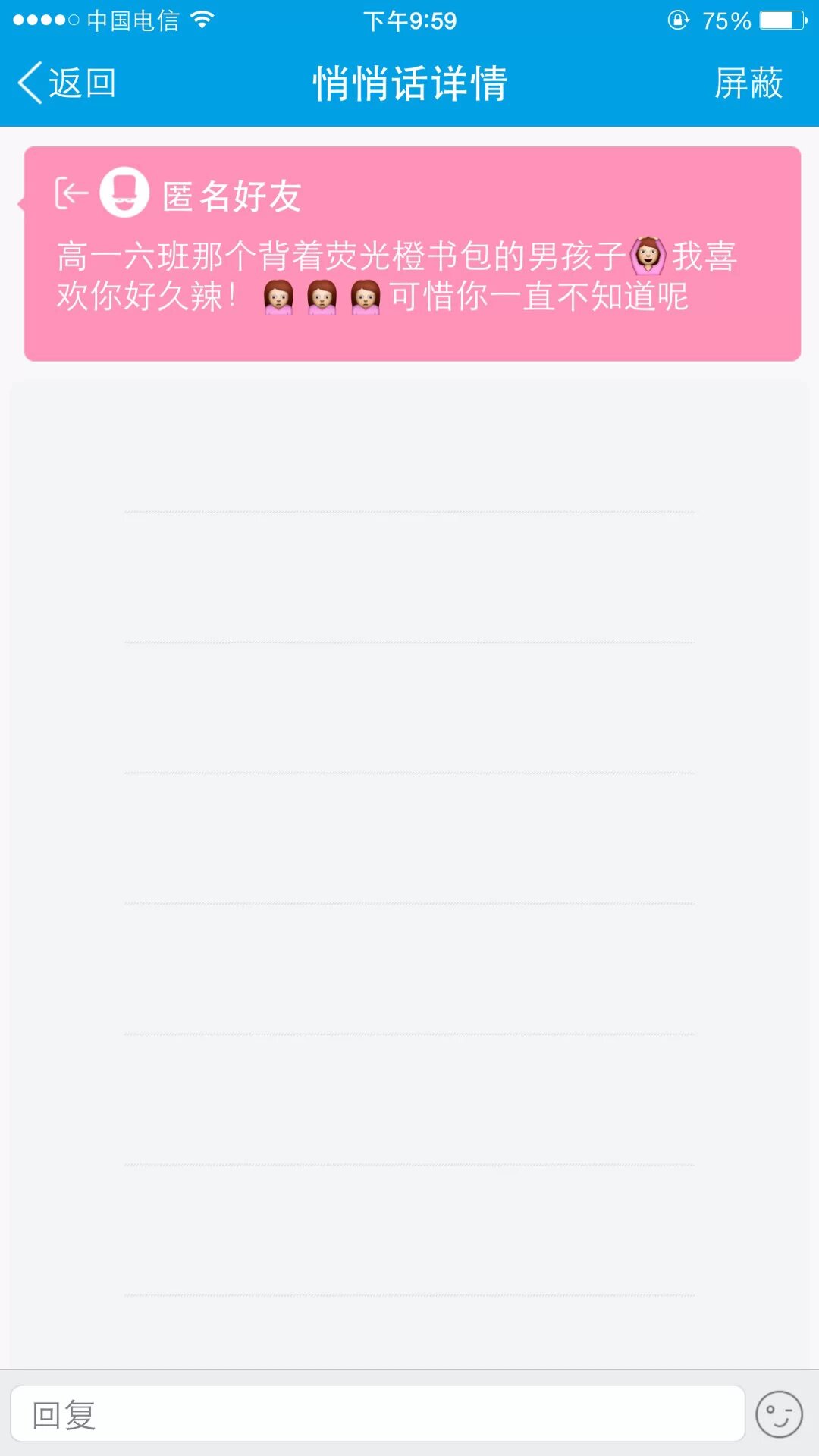Tap the emoji just before 可惜

(365, 297)
